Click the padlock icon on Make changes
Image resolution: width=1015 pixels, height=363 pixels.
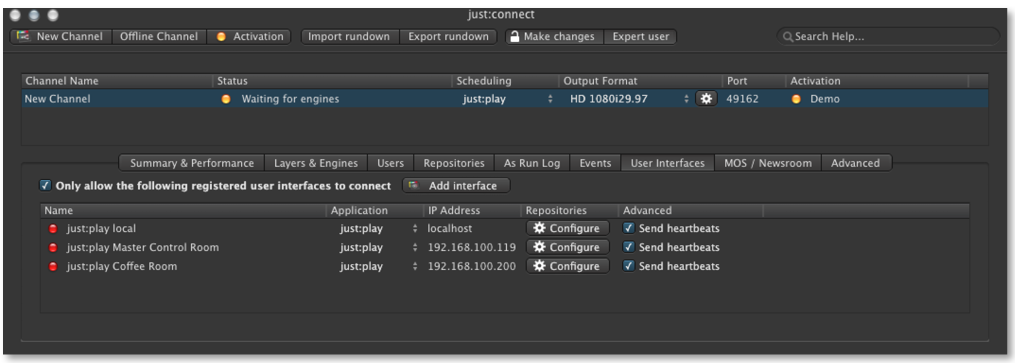[x=515, y=36]
